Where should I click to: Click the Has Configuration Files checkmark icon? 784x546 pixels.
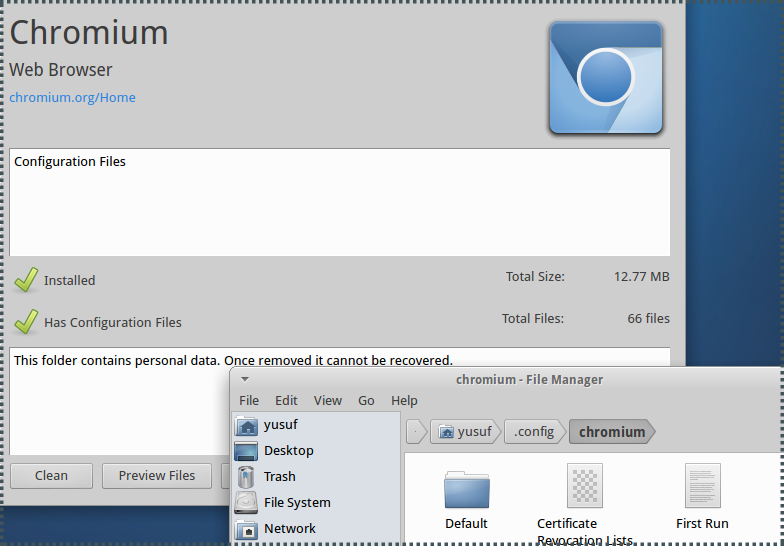(26, 322)
